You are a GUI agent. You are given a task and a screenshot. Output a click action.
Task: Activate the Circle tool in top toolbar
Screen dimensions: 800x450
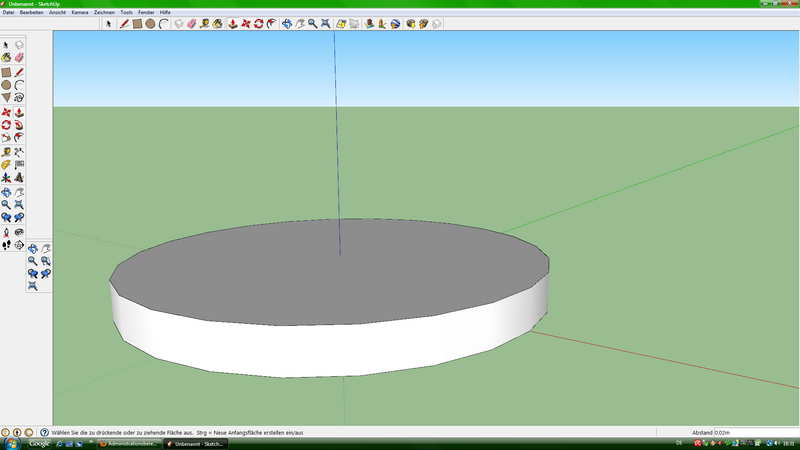150,23
